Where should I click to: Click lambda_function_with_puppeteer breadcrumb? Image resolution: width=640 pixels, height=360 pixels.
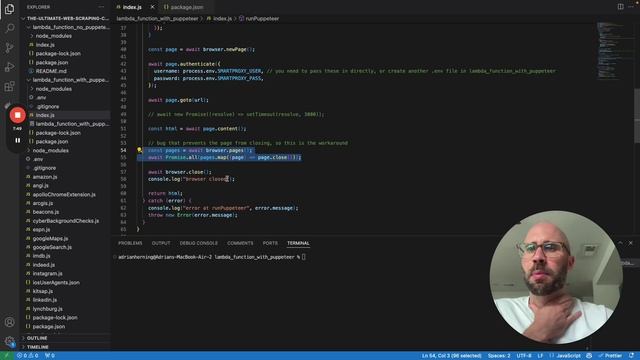point(158,18)
